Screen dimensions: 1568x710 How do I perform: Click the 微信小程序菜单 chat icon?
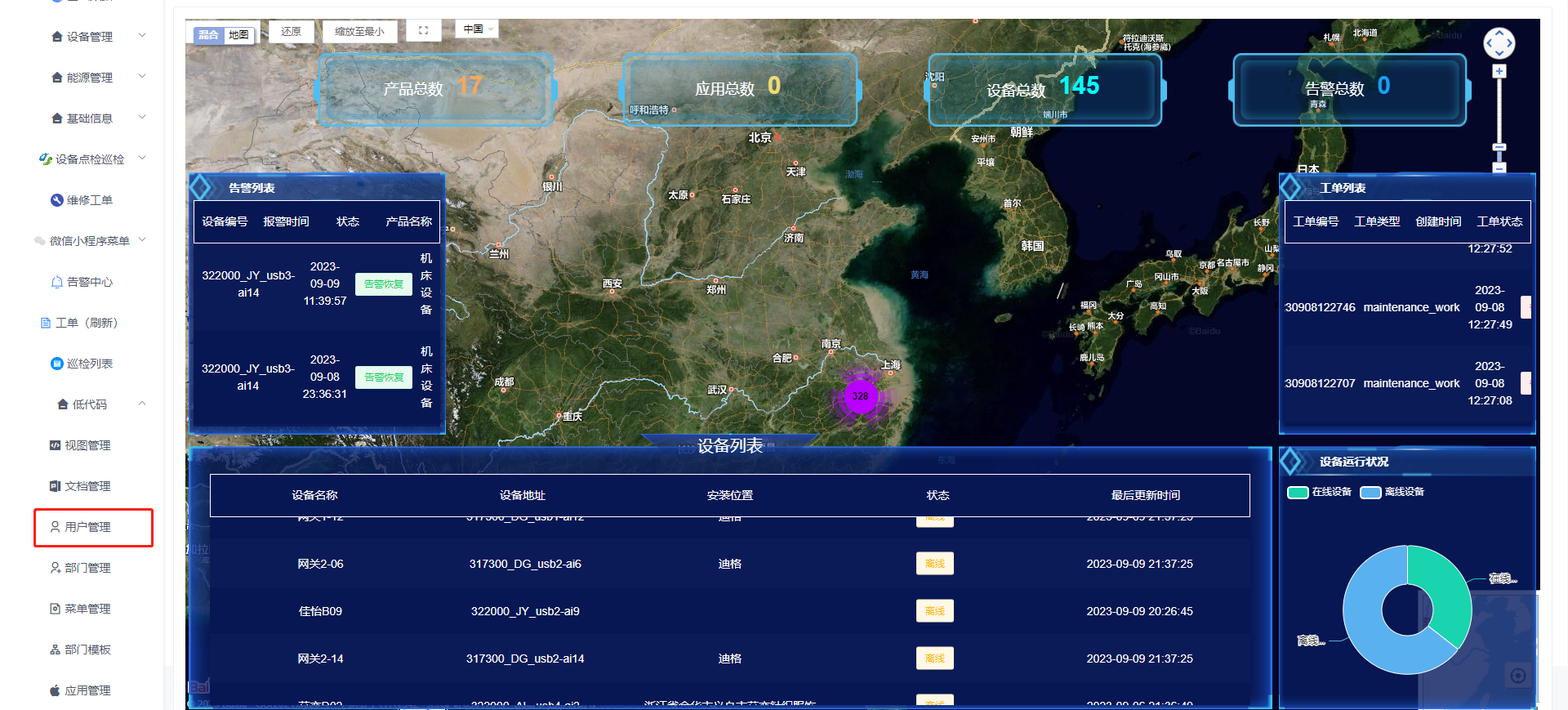coord(40,241)
